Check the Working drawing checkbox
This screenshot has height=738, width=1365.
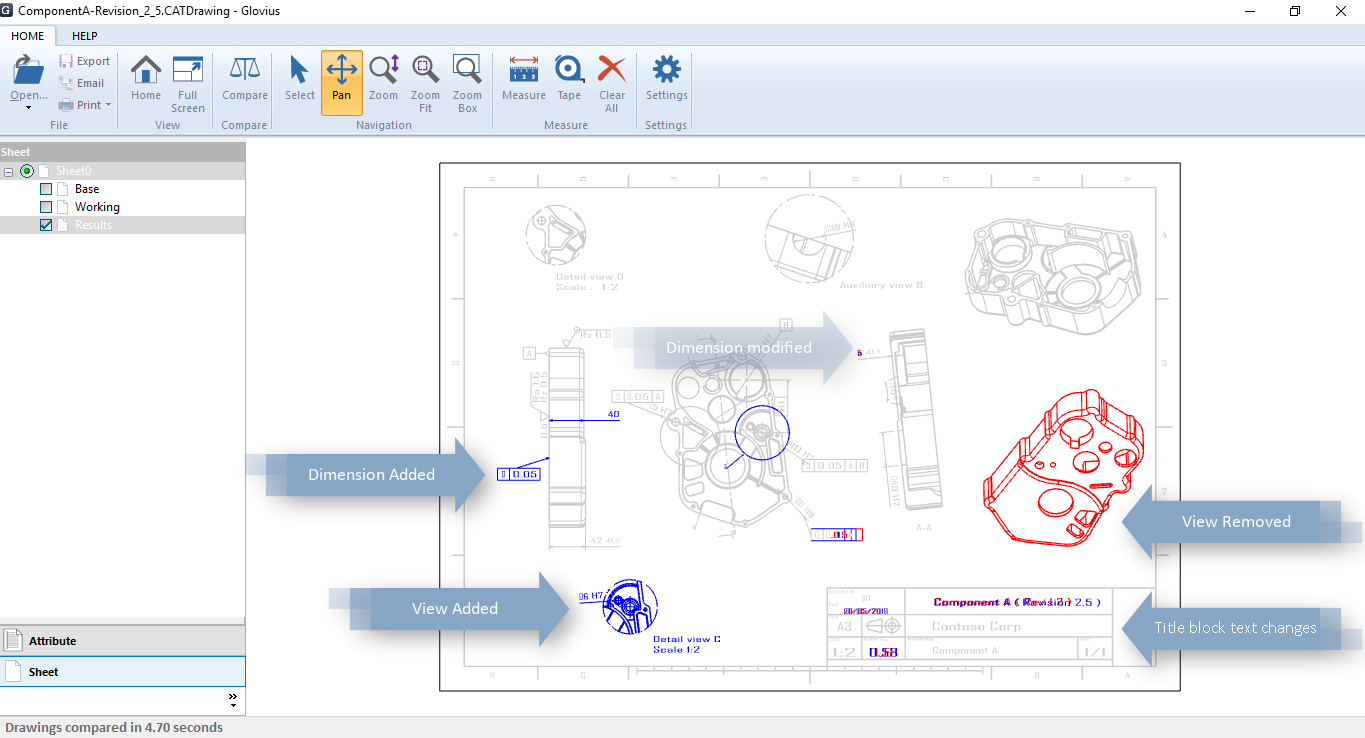coord(44,206)
